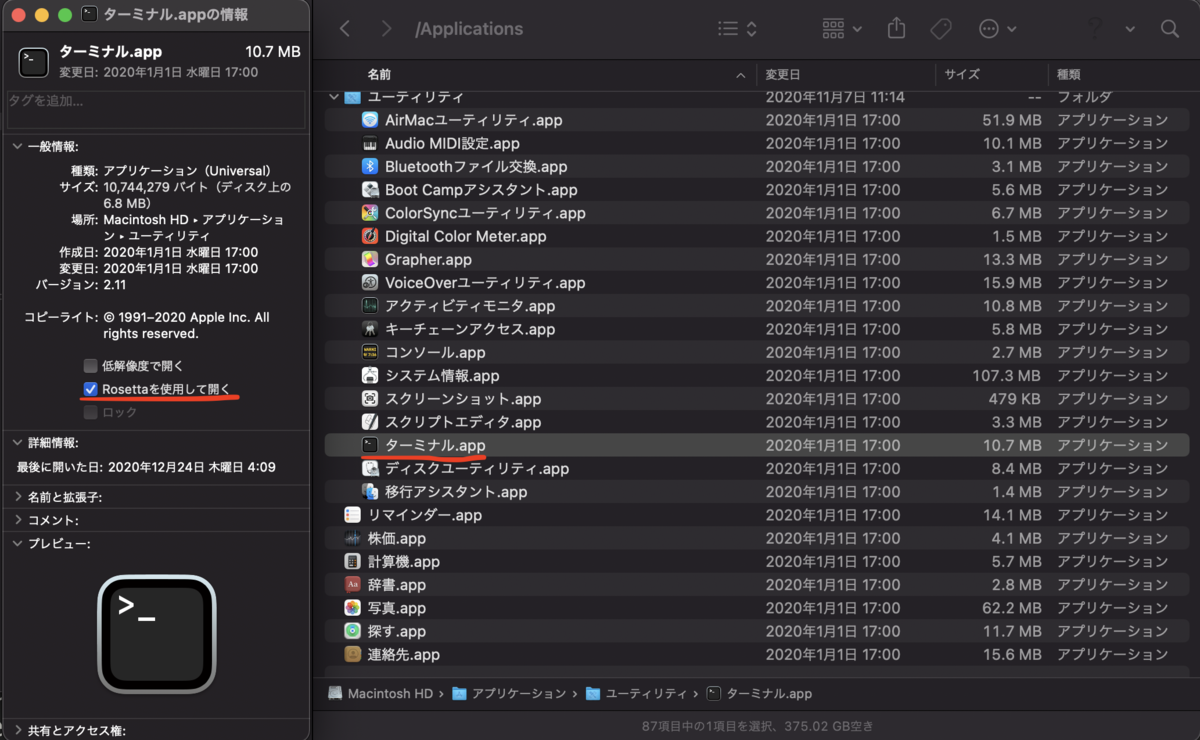Click the アクティビティモニタ.app icon
This screenshot has height=740, width=1200.
tap(370, 306)
